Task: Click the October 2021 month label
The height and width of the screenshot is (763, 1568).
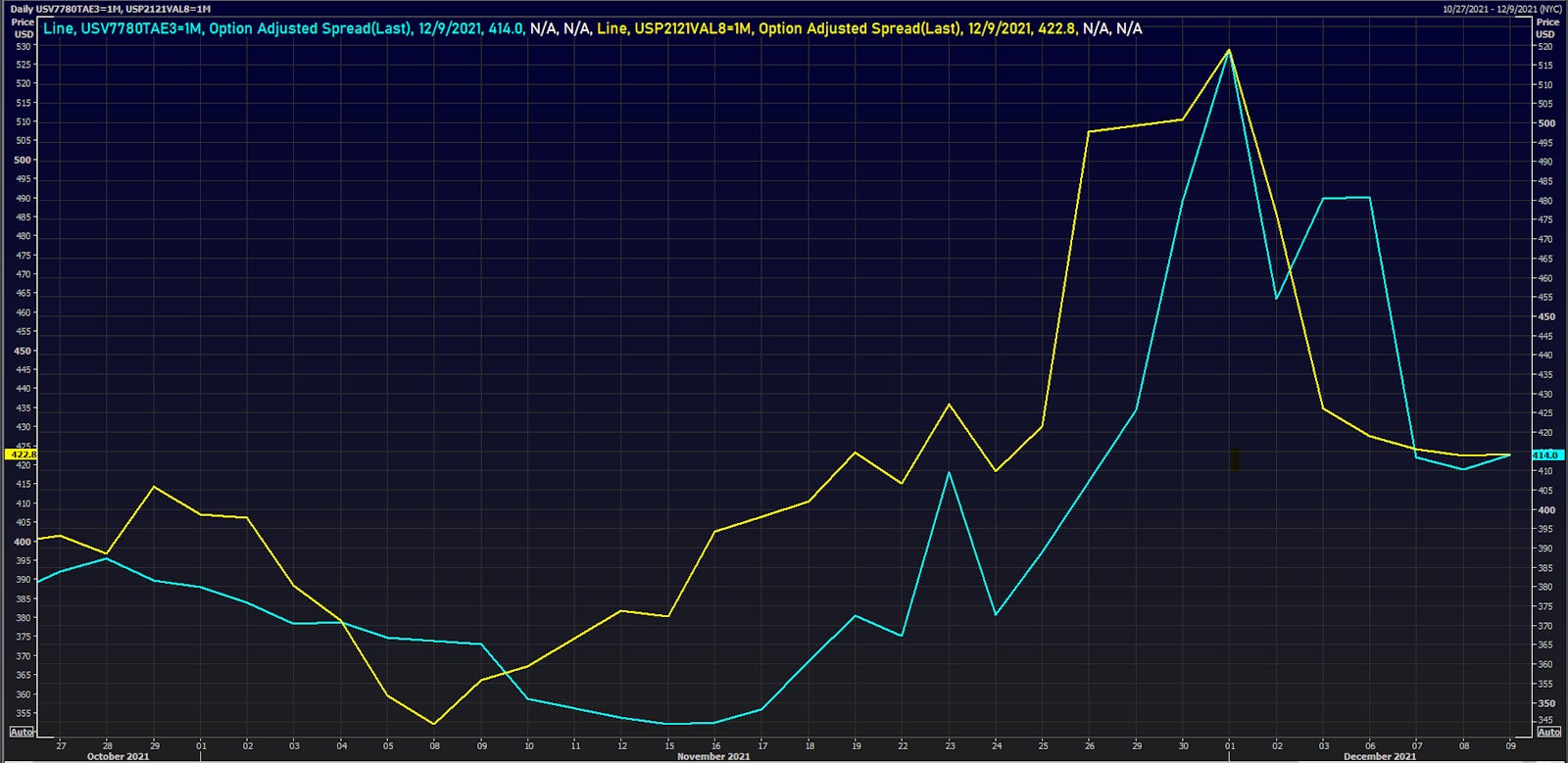Action: pos(118,756)
